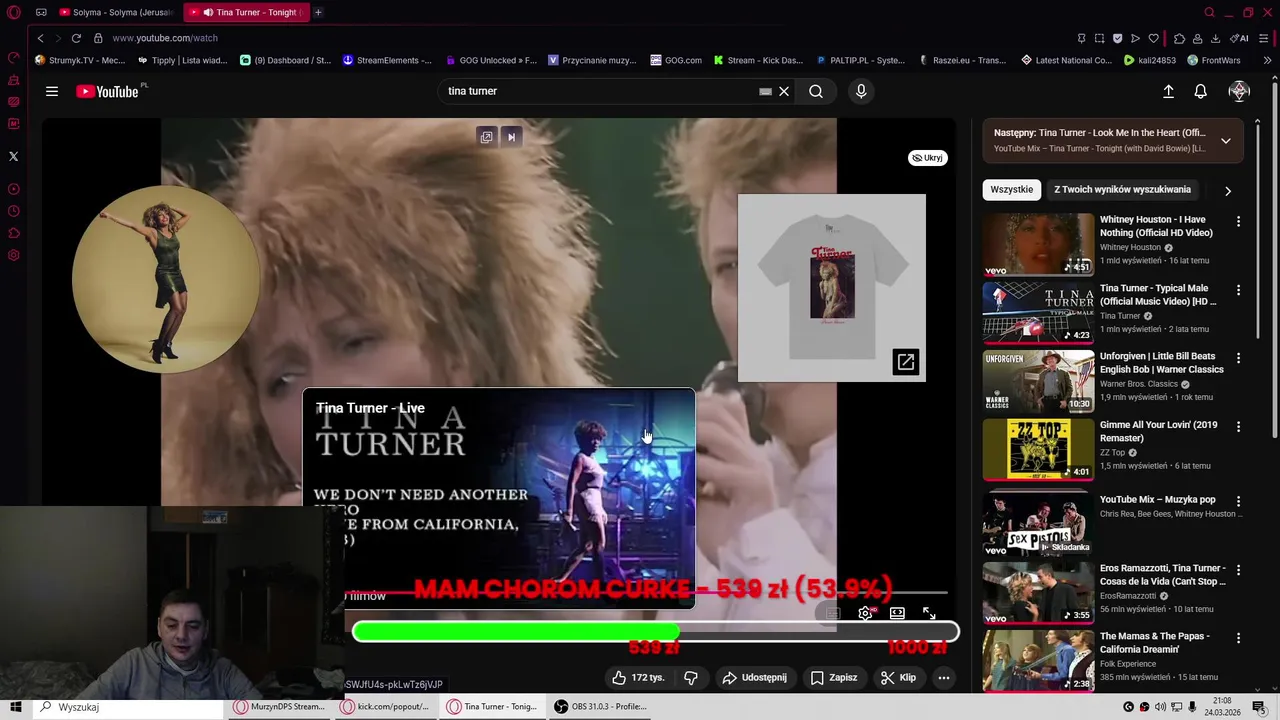
Task: Click the heart bookmark icon in address bar
Action: [x=1153, y=38]
